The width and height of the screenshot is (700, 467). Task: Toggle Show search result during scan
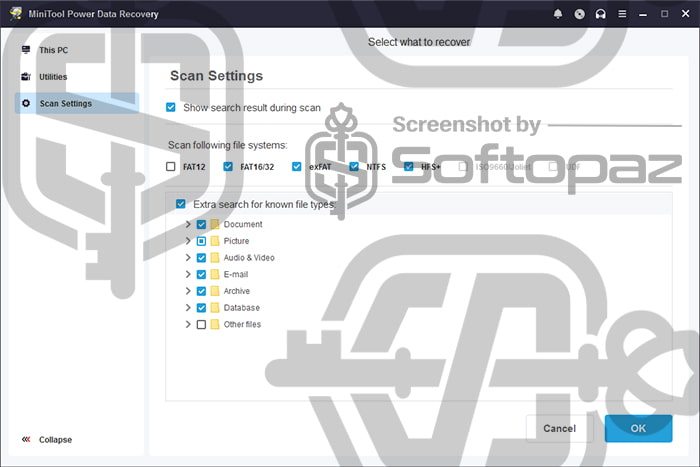coord(171,107)
